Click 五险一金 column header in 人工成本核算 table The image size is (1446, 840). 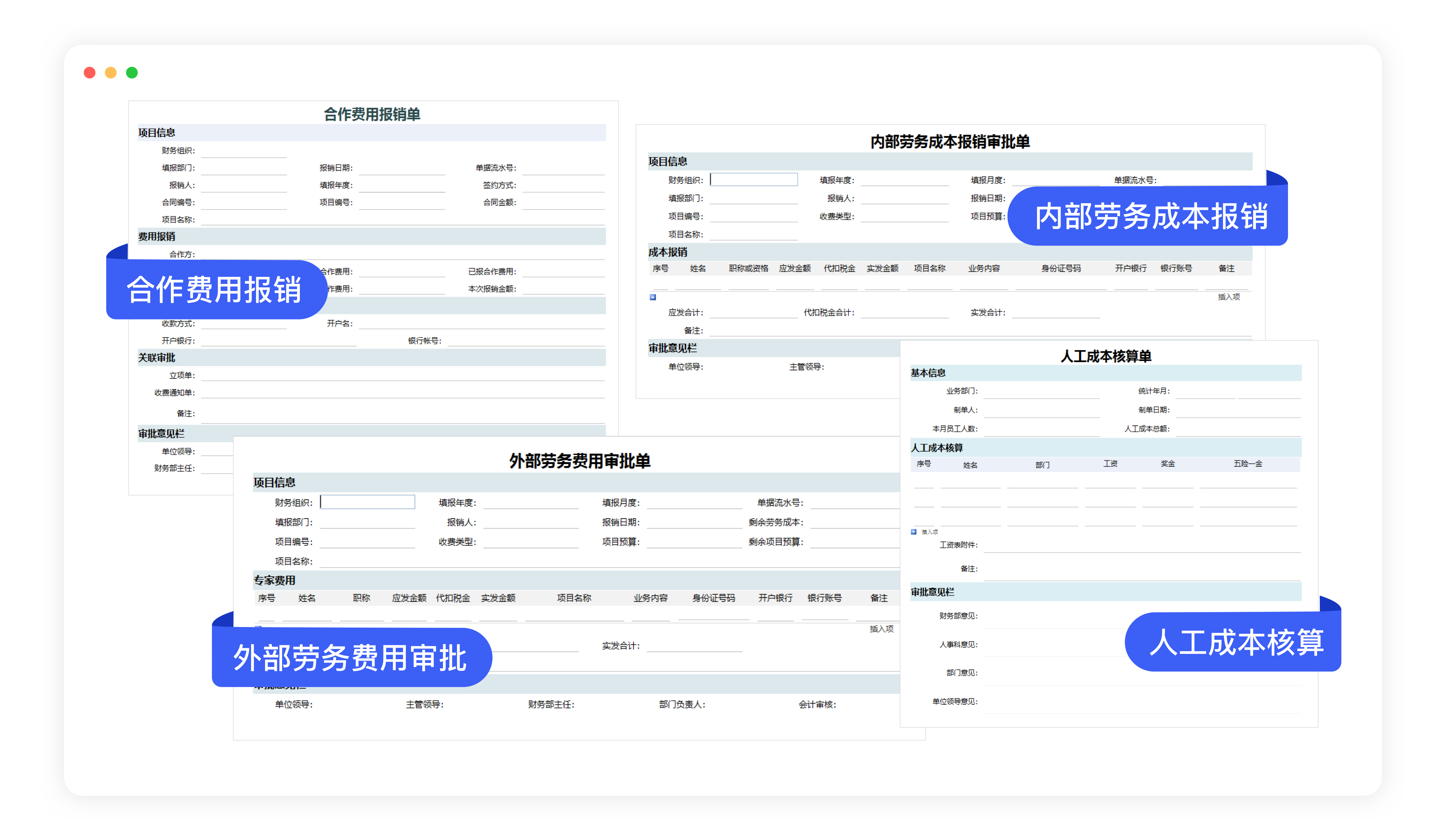(1247, 463)
